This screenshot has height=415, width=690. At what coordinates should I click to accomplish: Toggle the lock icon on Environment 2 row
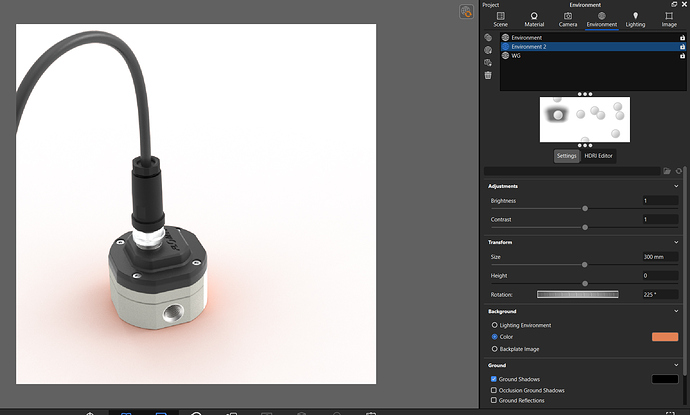pos(683,47)
